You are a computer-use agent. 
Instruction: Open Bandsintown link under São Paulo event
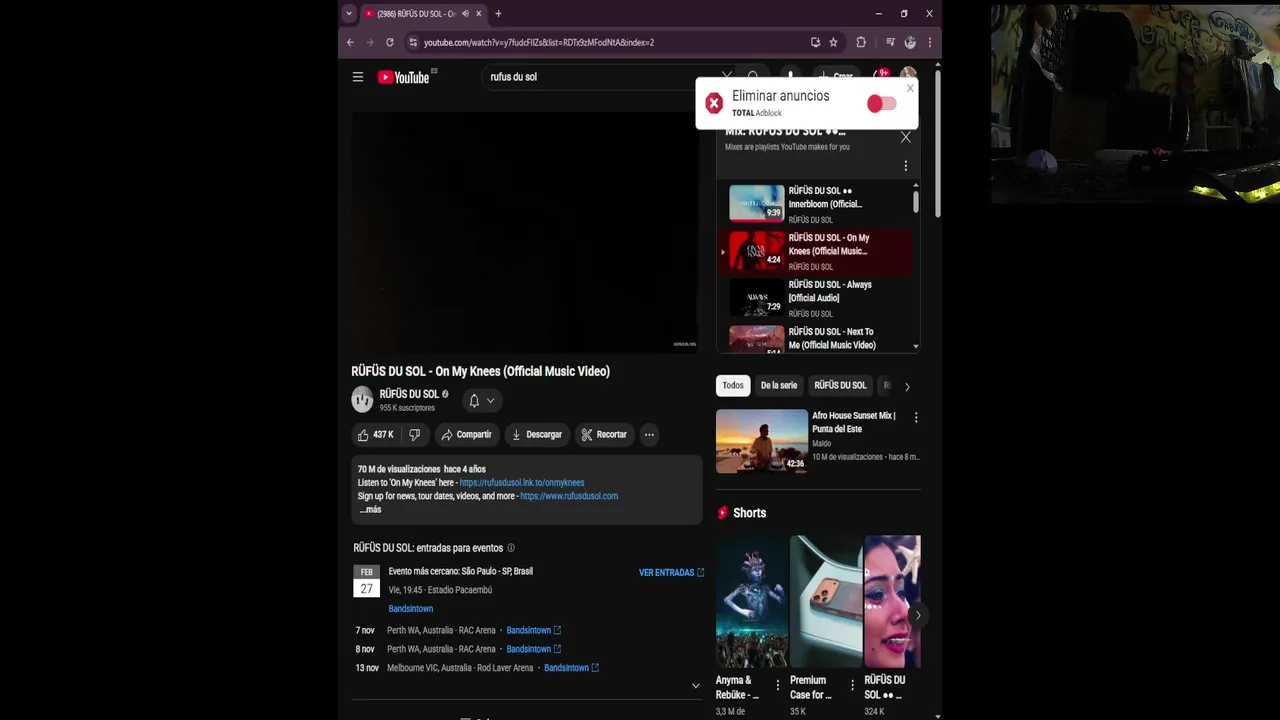pos(411,609)
